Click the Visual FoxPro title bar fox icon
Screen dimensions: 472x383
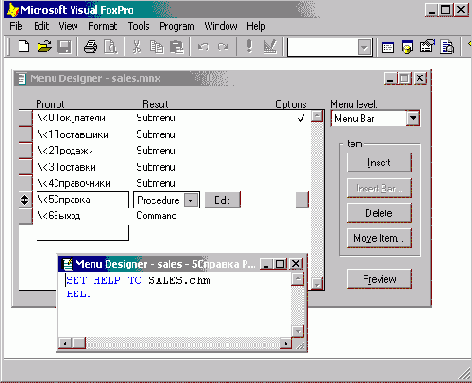(13, 10)
